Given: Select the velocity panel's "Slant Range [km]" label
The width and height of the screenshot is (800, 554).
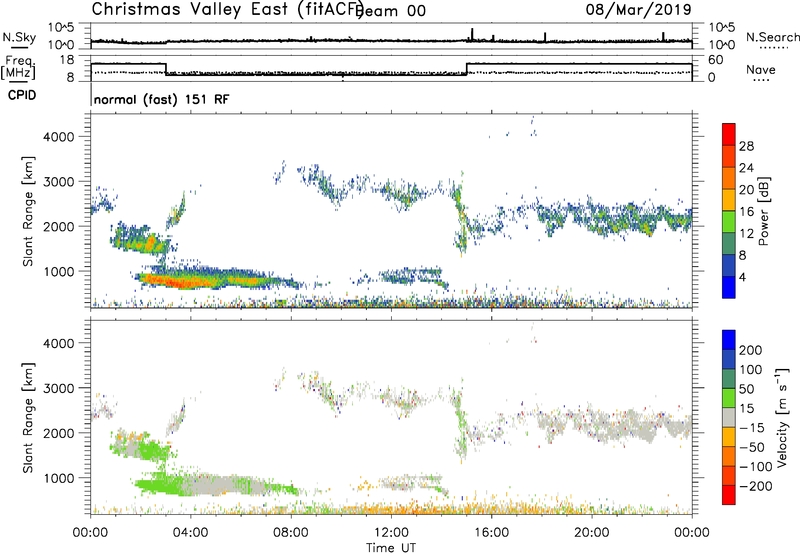Looking at the screenshot, I should [29, 418].
